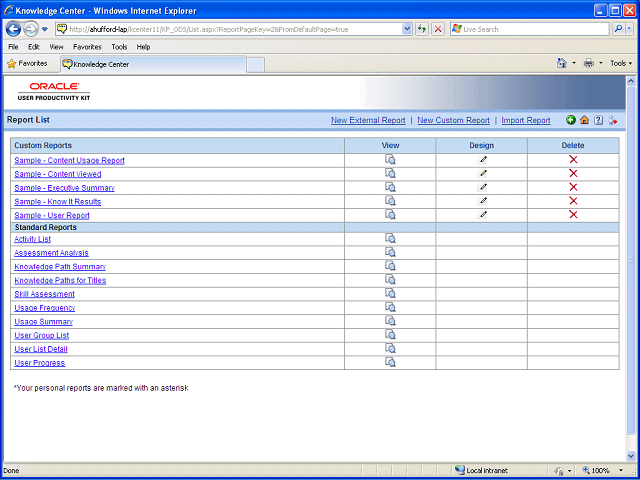Go to home via orange house icon
This screenshot has height=480, width=640.
(x=584, y=120)
